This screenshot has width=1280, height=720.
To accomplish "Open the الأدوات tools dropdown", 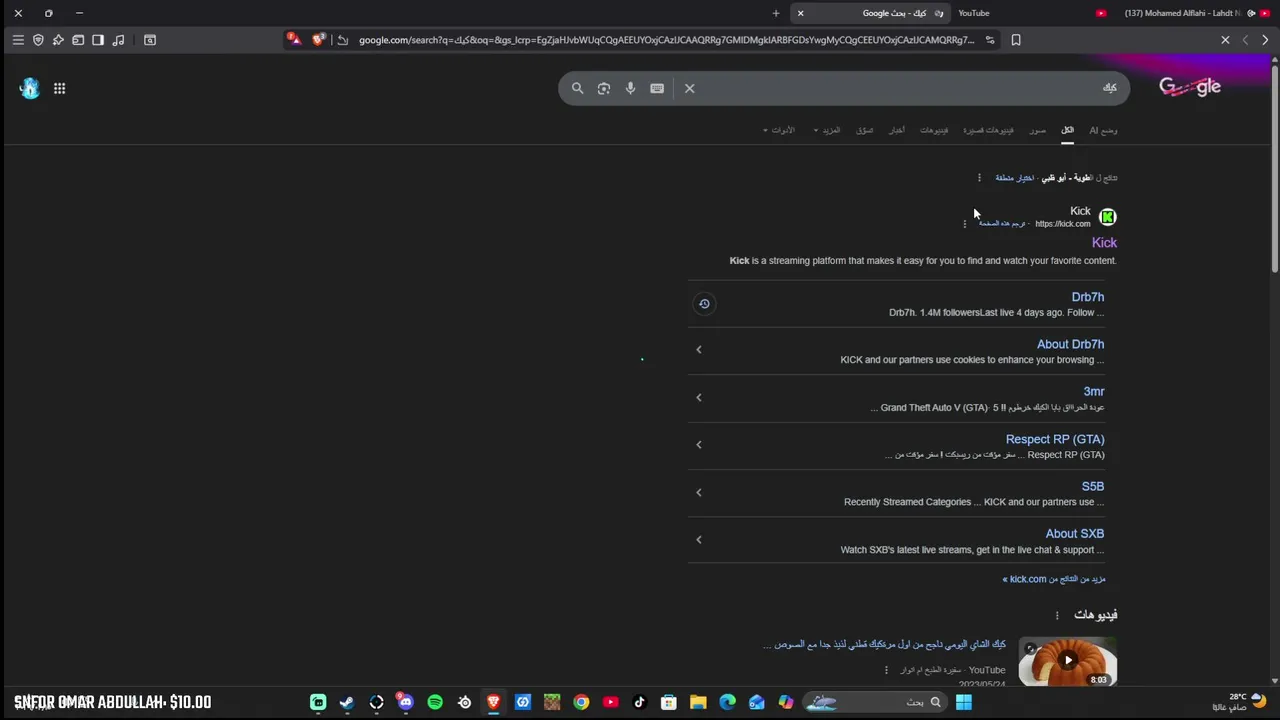I will click(778, 130).
